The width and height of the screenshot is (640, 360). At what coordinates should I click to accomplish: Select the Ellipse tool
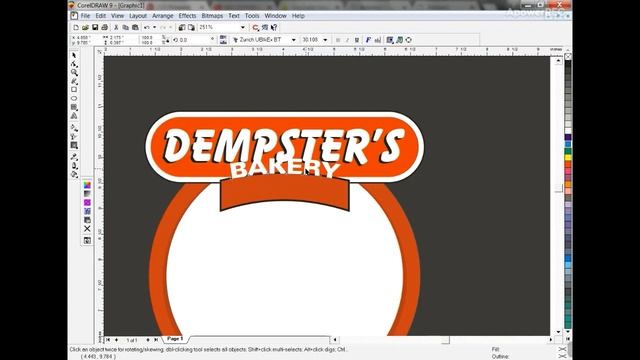(x=74, y=98)
